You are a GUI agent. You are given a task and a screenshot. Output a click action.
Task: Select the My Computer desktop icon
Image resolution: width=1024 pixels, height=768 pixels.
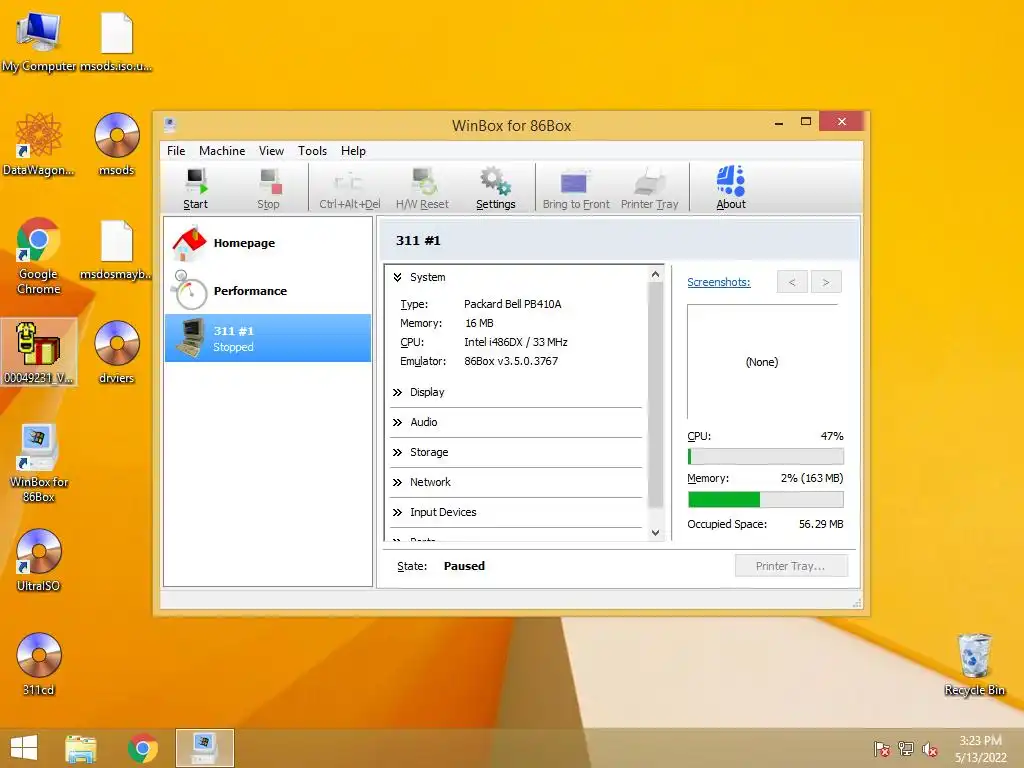(x=39, y=42)
